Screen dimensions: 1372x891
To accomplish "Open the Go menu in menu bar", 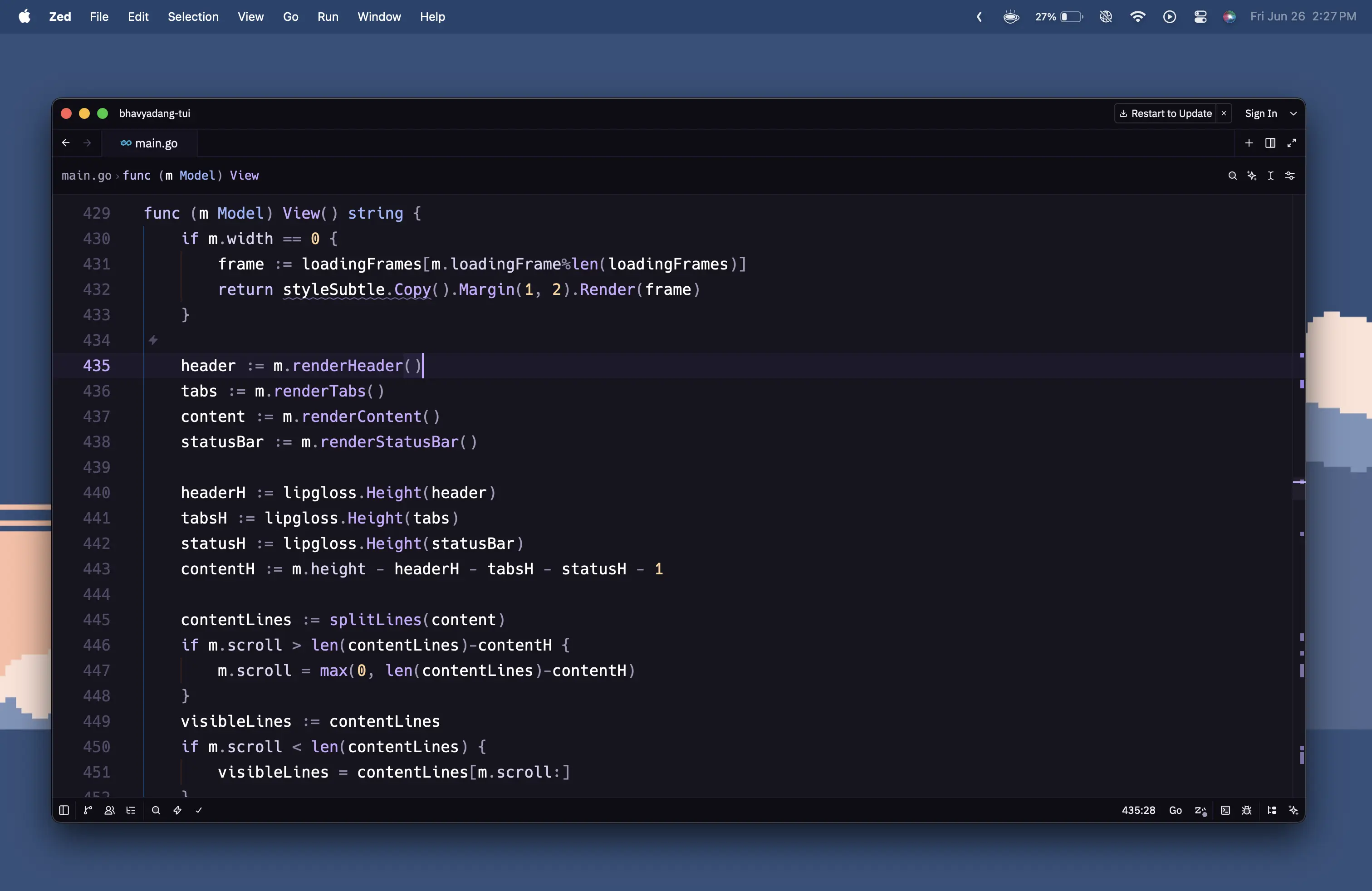I will tap(290, 17).
